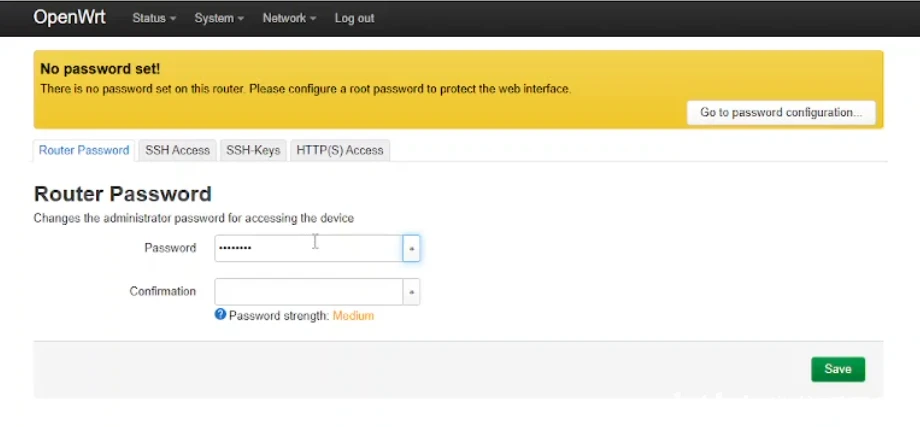Click the Confirmation field label
The height and width of the screenshot is (427, 920).
[x=163, y=291]
